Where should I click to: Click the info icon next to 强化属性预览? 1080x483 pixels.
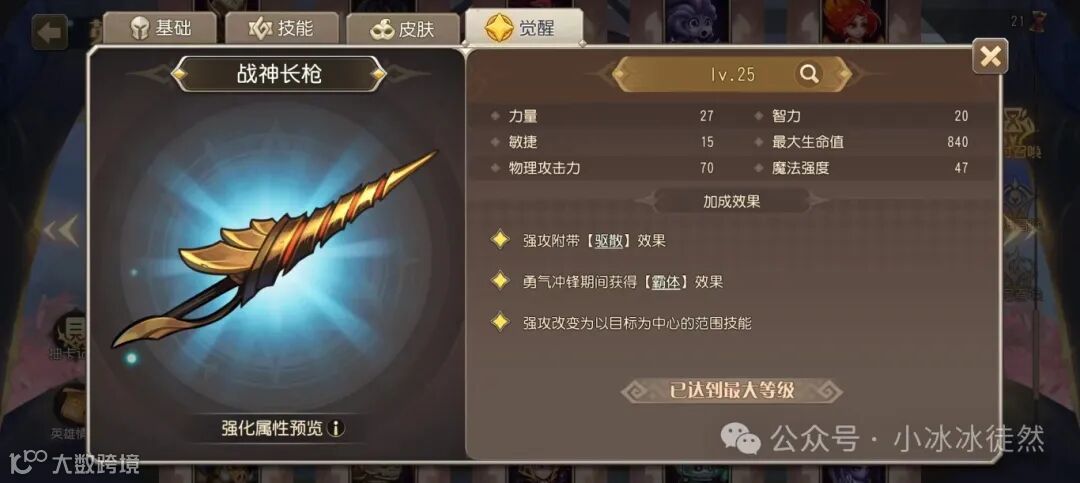pos(336,429)
